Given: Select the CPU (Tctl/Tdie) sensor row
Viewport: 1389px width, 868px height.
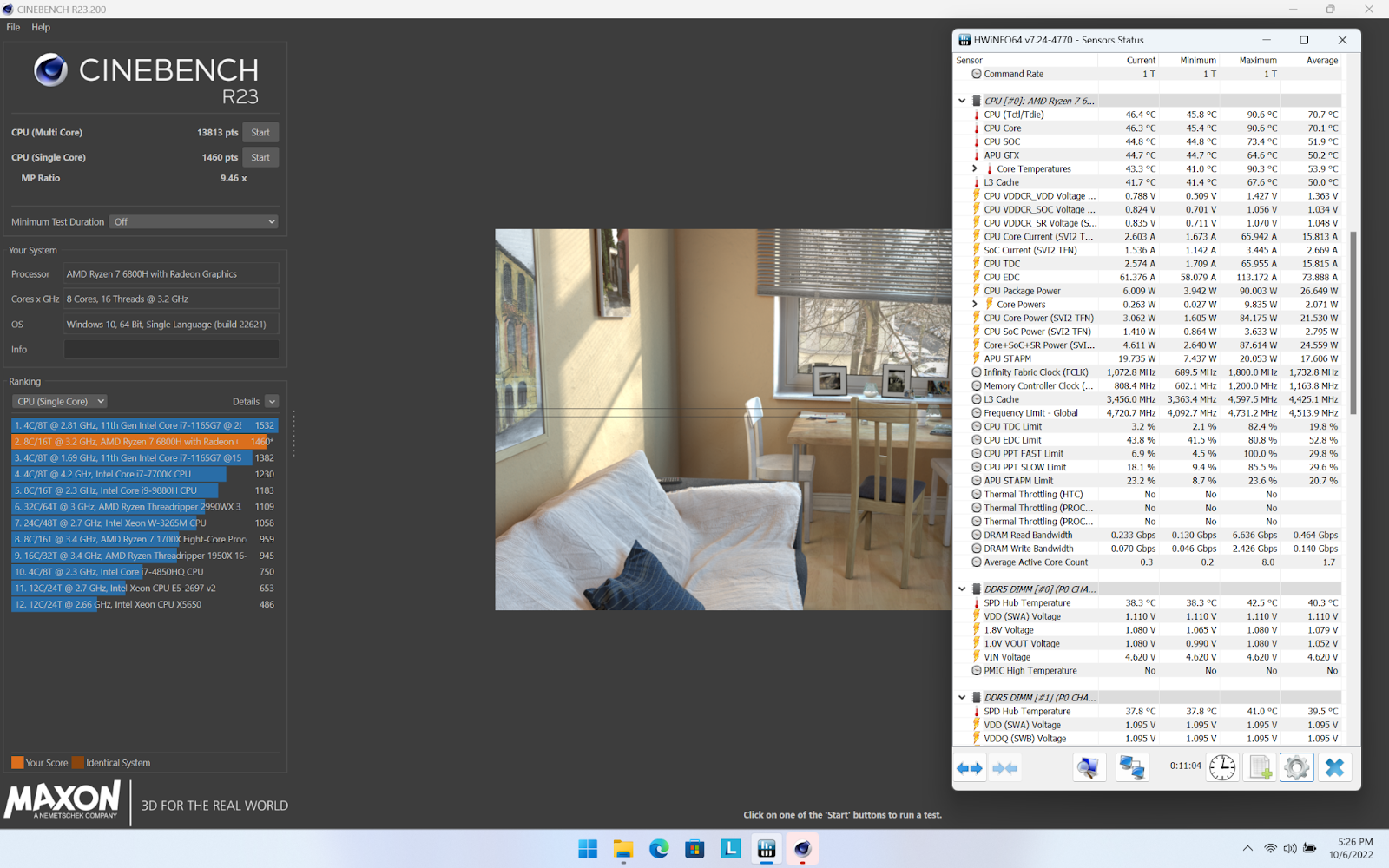Looking at the screenshot, I should [1149, 115].
